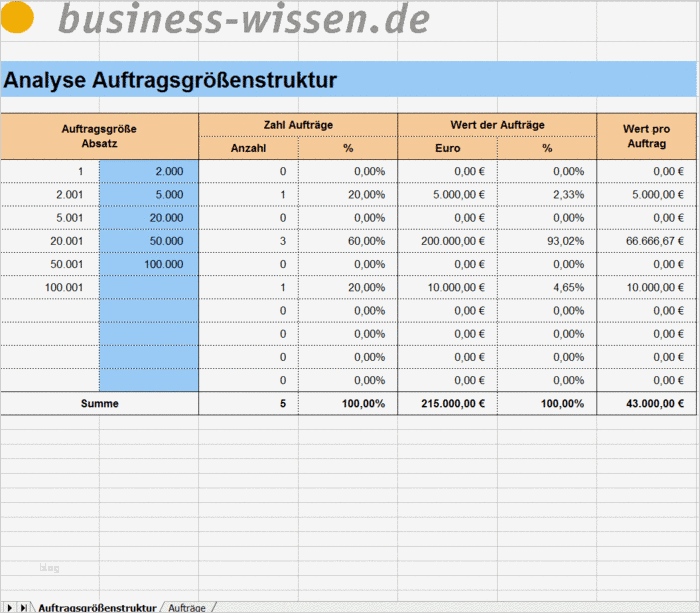The image size is (700, 613).
Task: Select the cell showing 4,65%
Action: 547,288
